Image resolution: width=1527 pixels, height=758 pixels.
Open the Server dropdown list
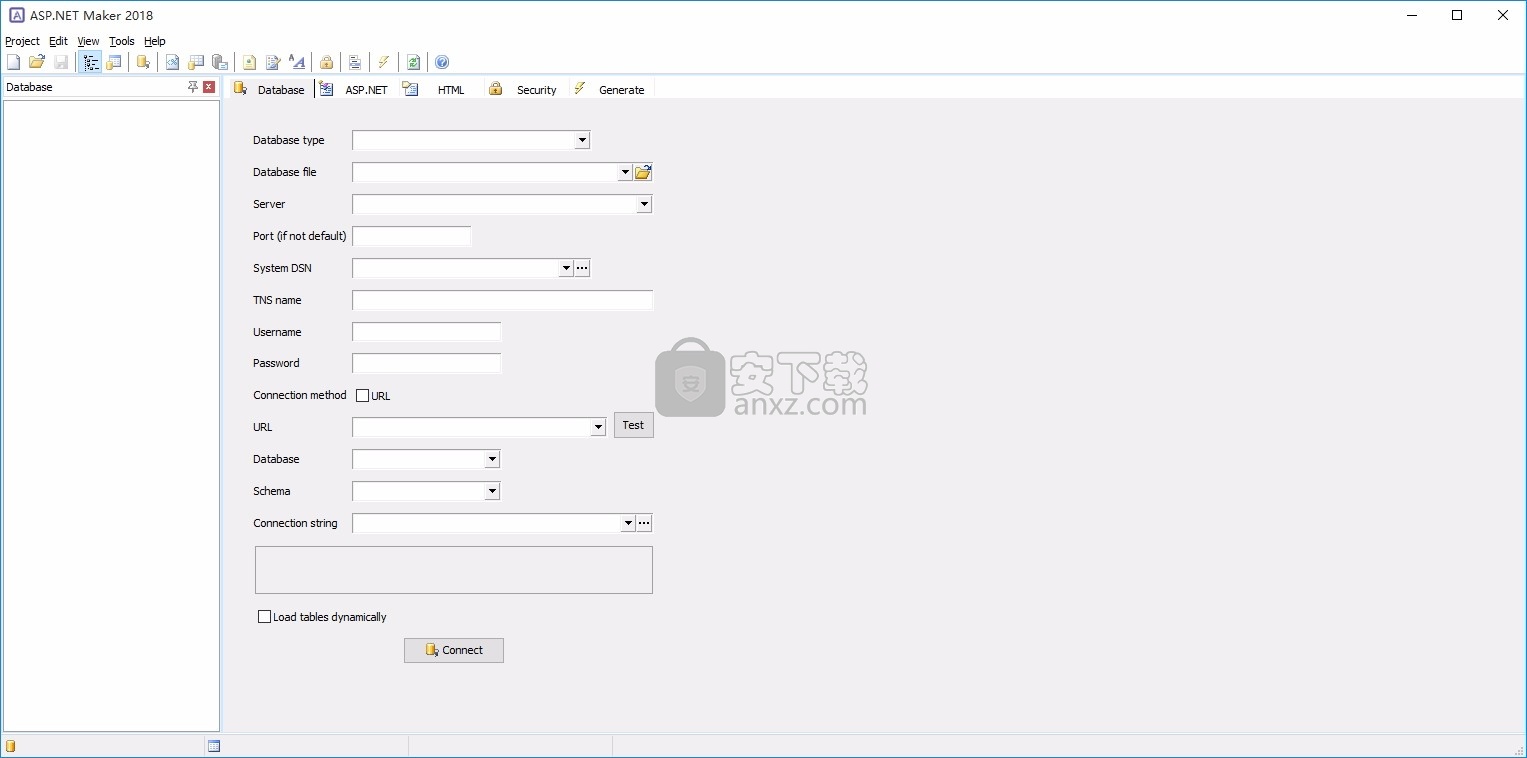point(644,204)
